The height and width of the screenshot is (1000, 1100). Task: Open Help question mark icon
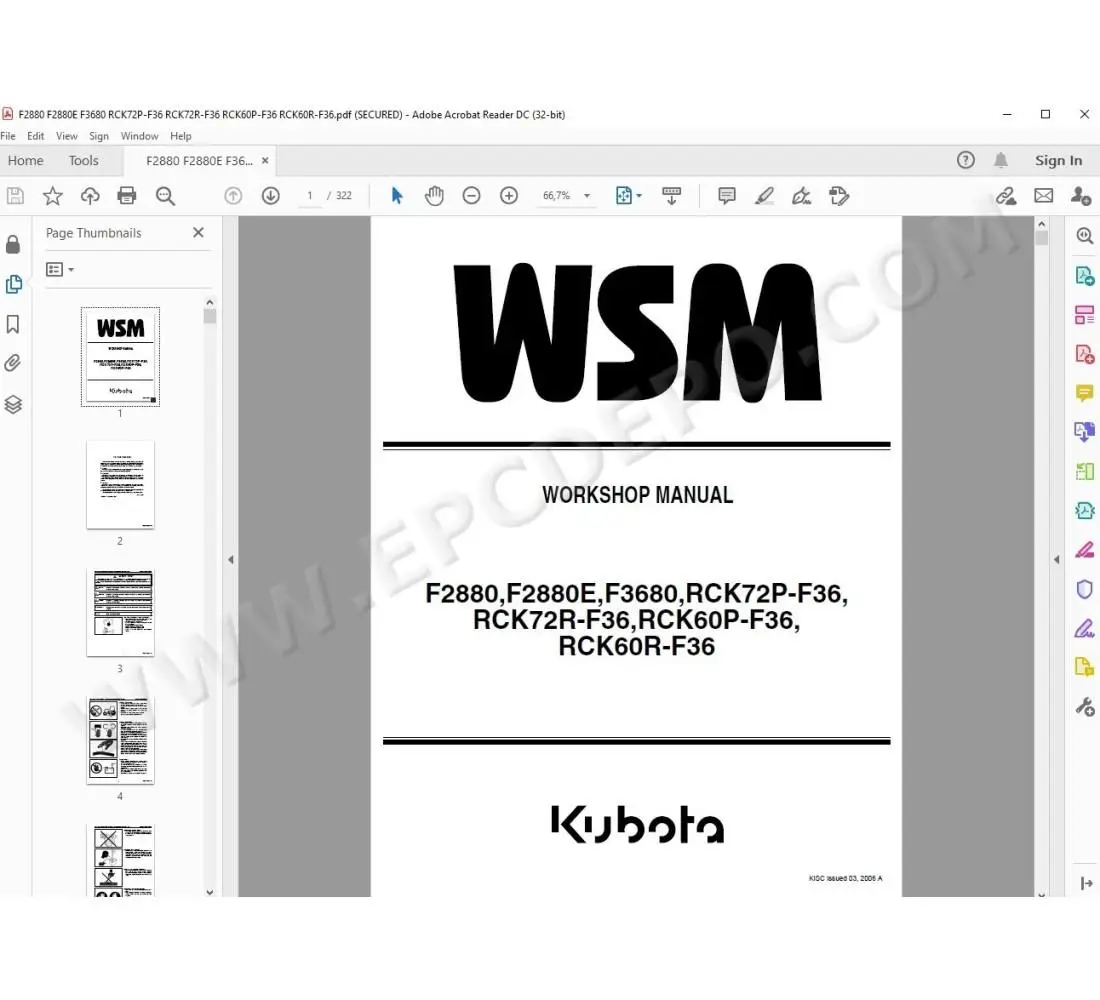(x=966, y=160)
